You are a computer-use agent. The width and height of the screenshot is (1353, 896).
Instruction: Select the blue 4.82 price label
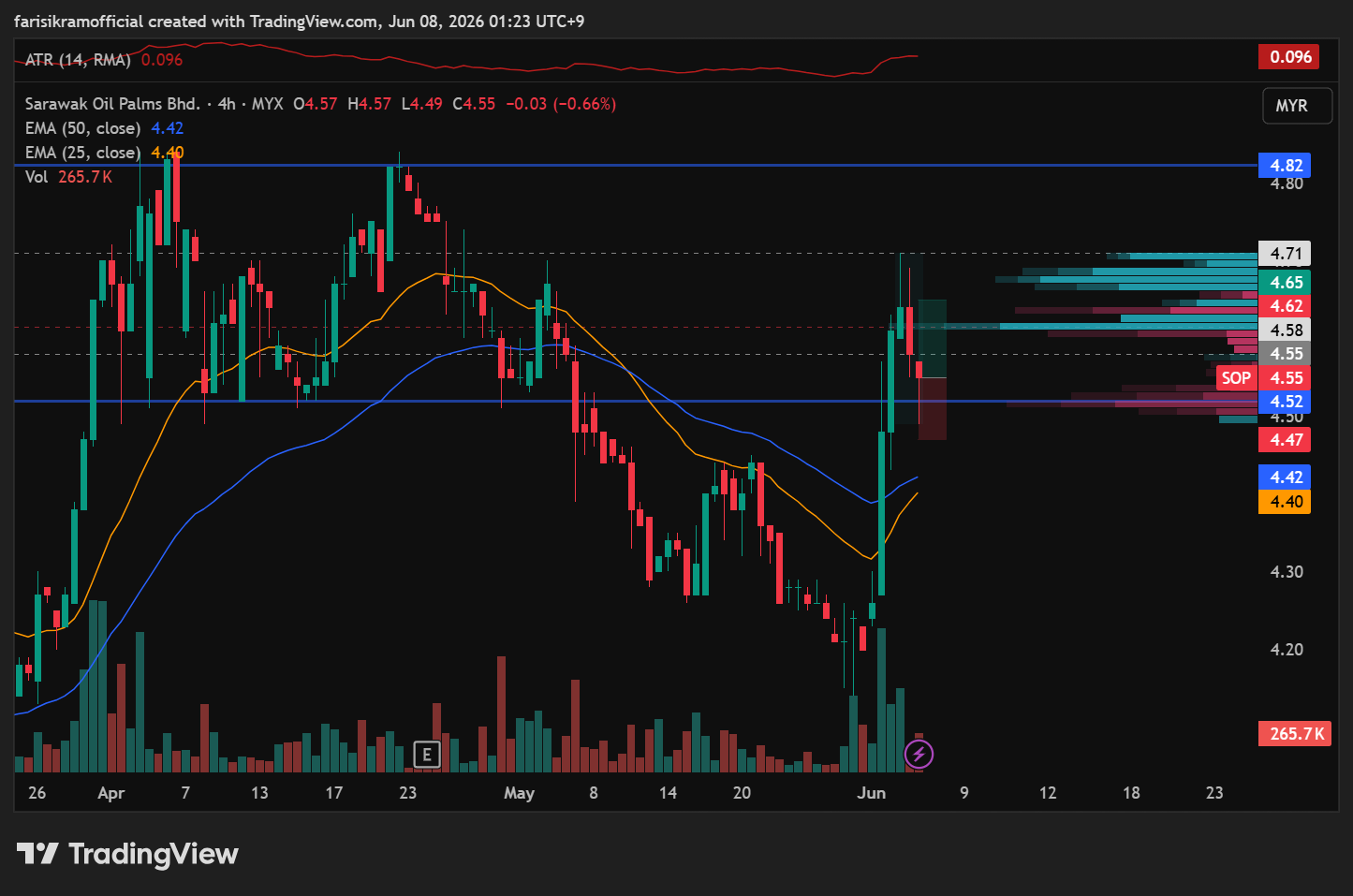coord(1285,166)
